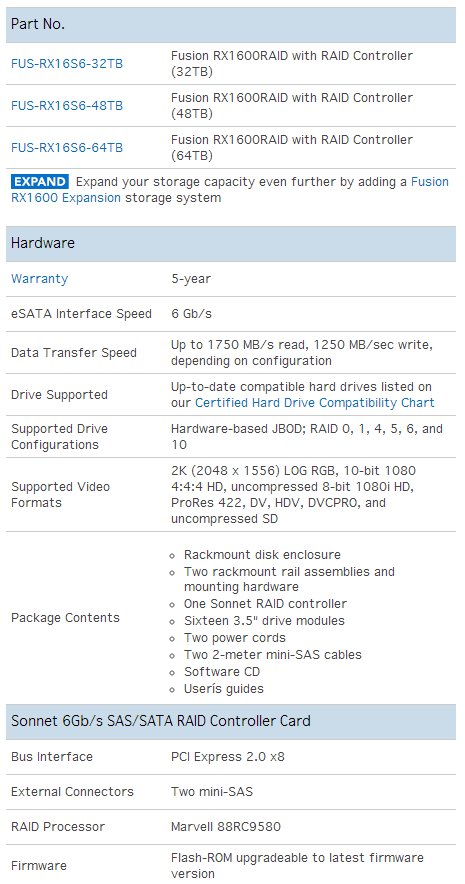Click the Marvell 88RC9580 processor value
Viewport: 465px width, 884px height.
(x=225, y=827)
